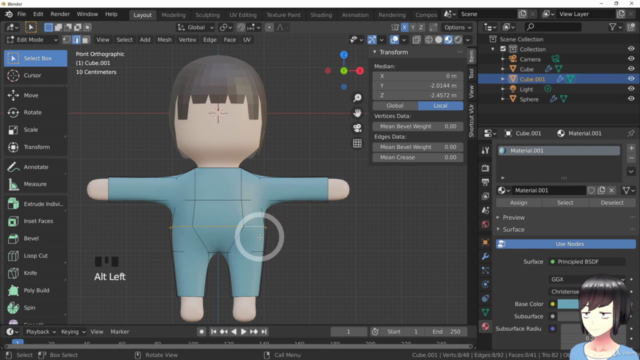
Task: Hide the Cube object in outliner
Action: [631, 69]
